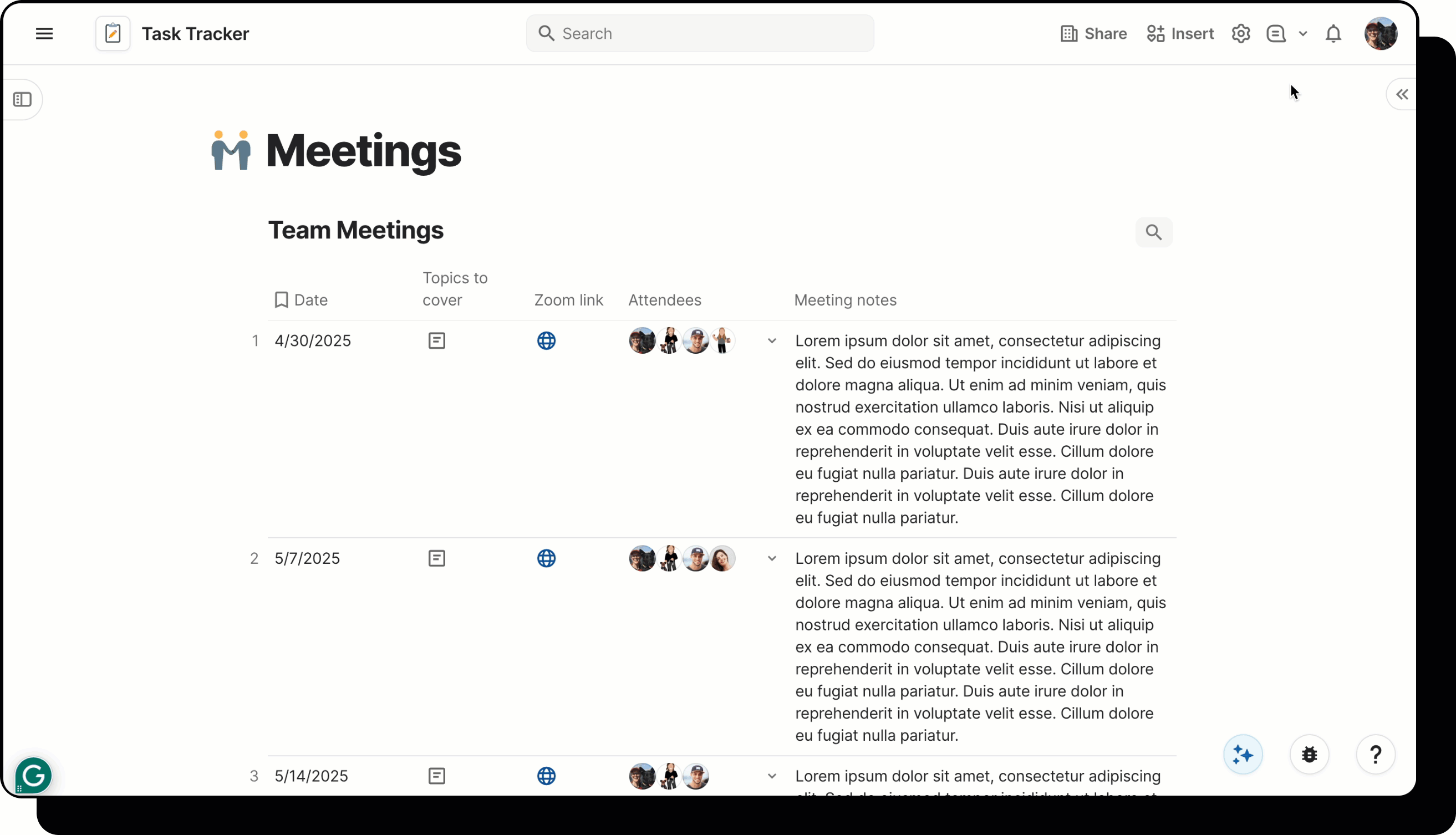Open the help question mark button

[x=1375, y=754]
